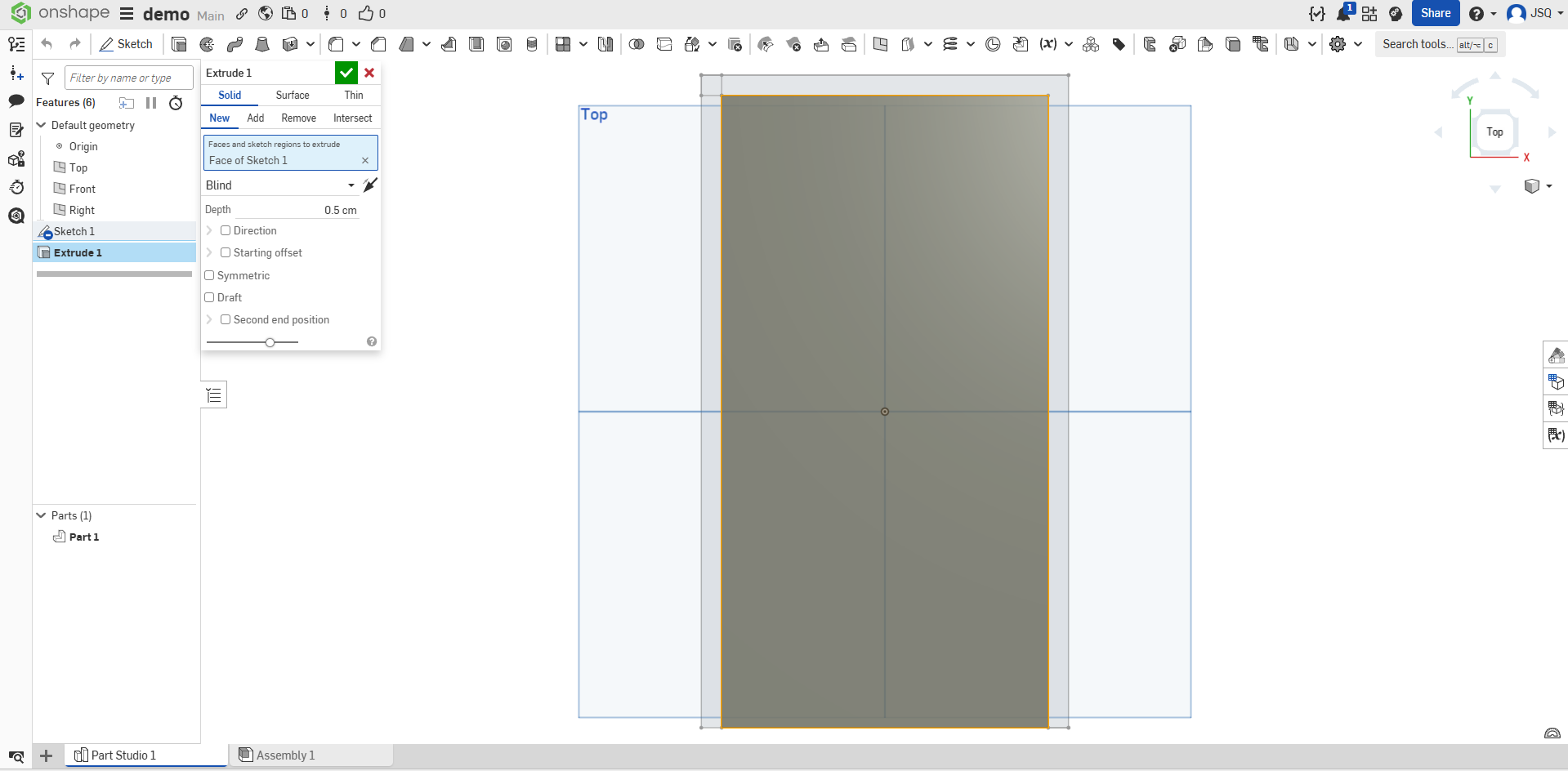Collapse the Default geometry tree node

click(x=42, y=125)
